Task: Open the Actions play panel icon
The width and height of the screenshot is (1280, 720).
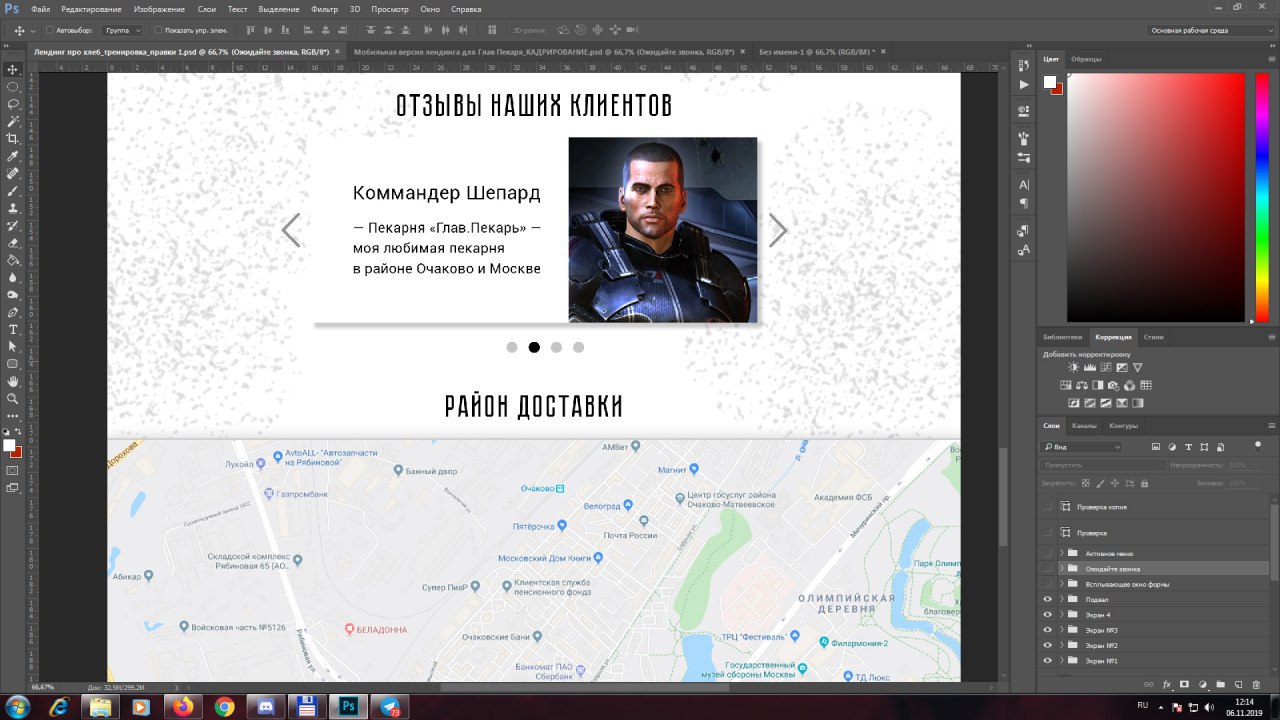Action: click(1023, 86)
